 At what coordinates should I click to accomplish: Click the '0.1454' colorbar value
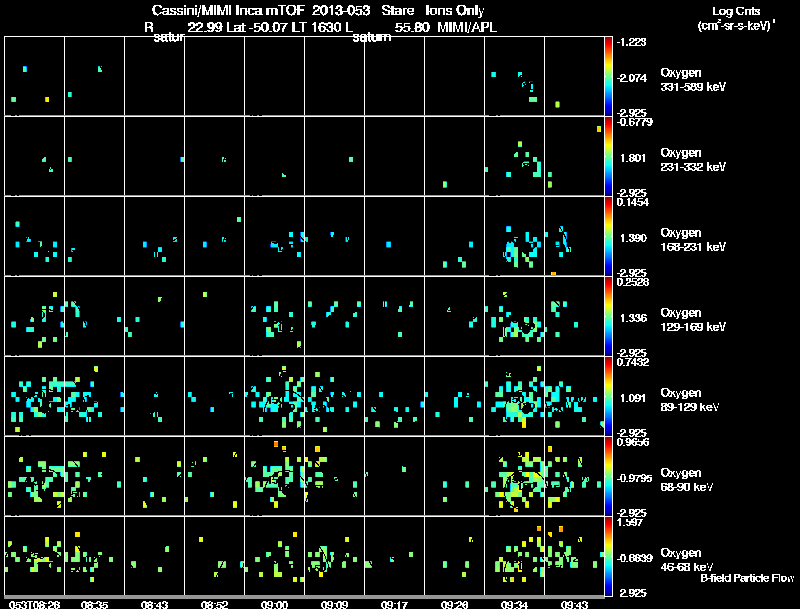[x=633, y=202]
